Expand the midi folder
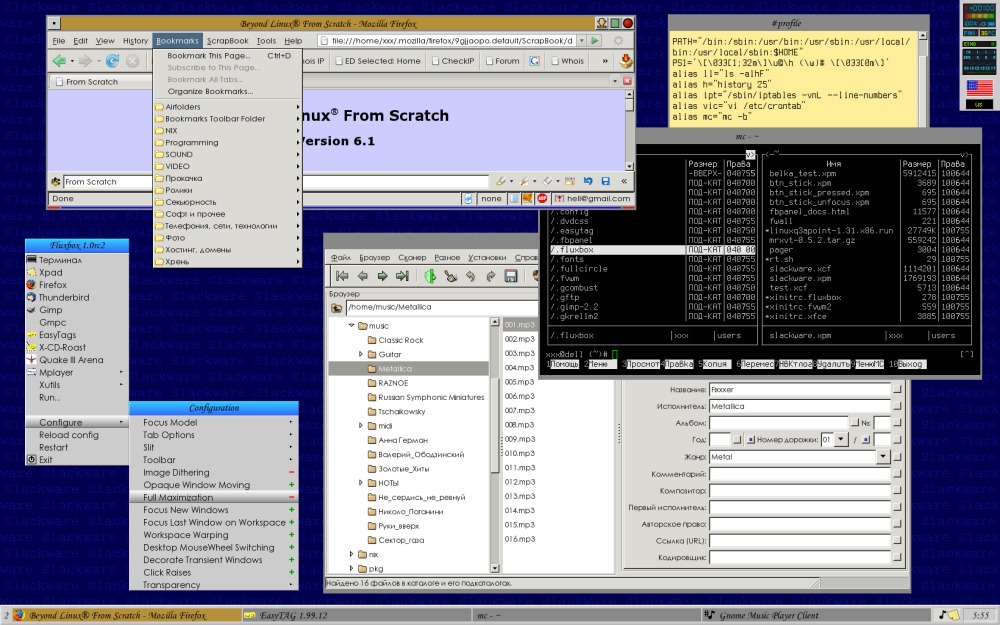This screenshot has height=625, width=1000. pos(360,425)
